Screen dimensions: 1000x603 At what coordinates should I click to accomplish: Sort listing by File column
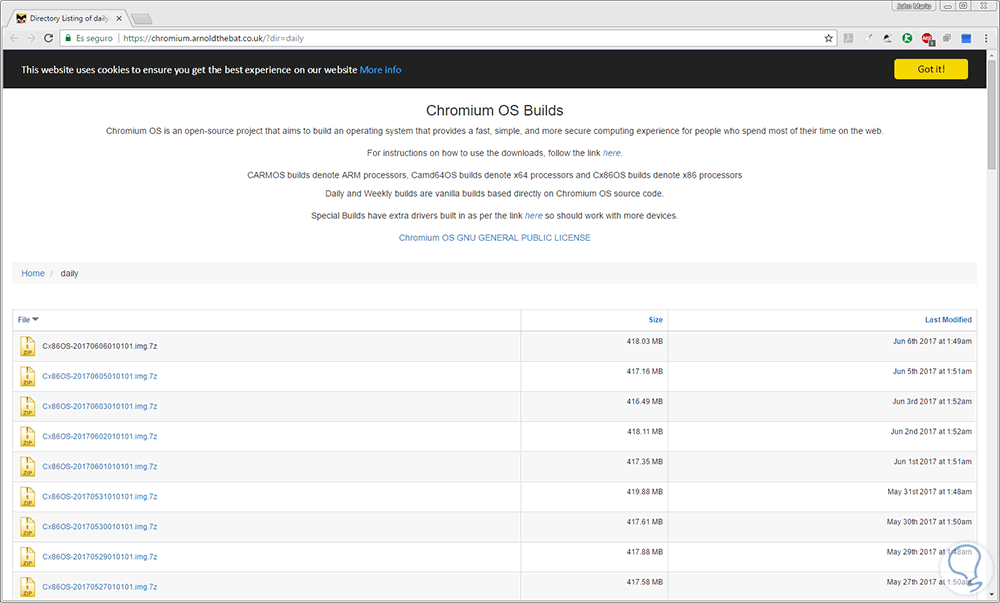[28, 319]
